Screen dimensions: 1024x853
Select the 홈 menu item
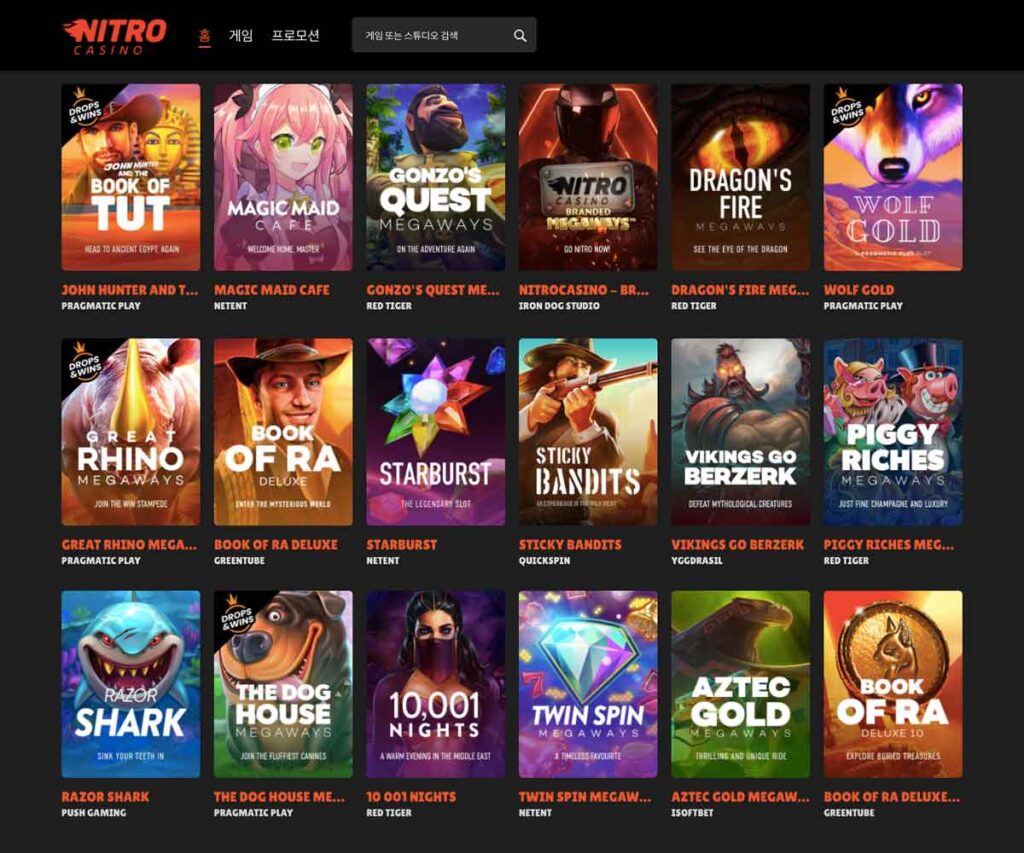coord(204,36)
